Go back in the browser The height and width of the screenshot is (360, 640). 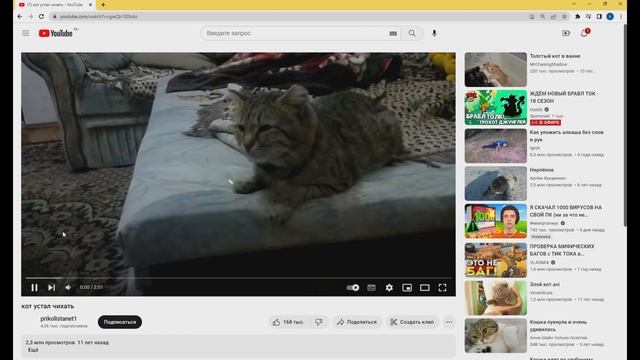point(20,16)
